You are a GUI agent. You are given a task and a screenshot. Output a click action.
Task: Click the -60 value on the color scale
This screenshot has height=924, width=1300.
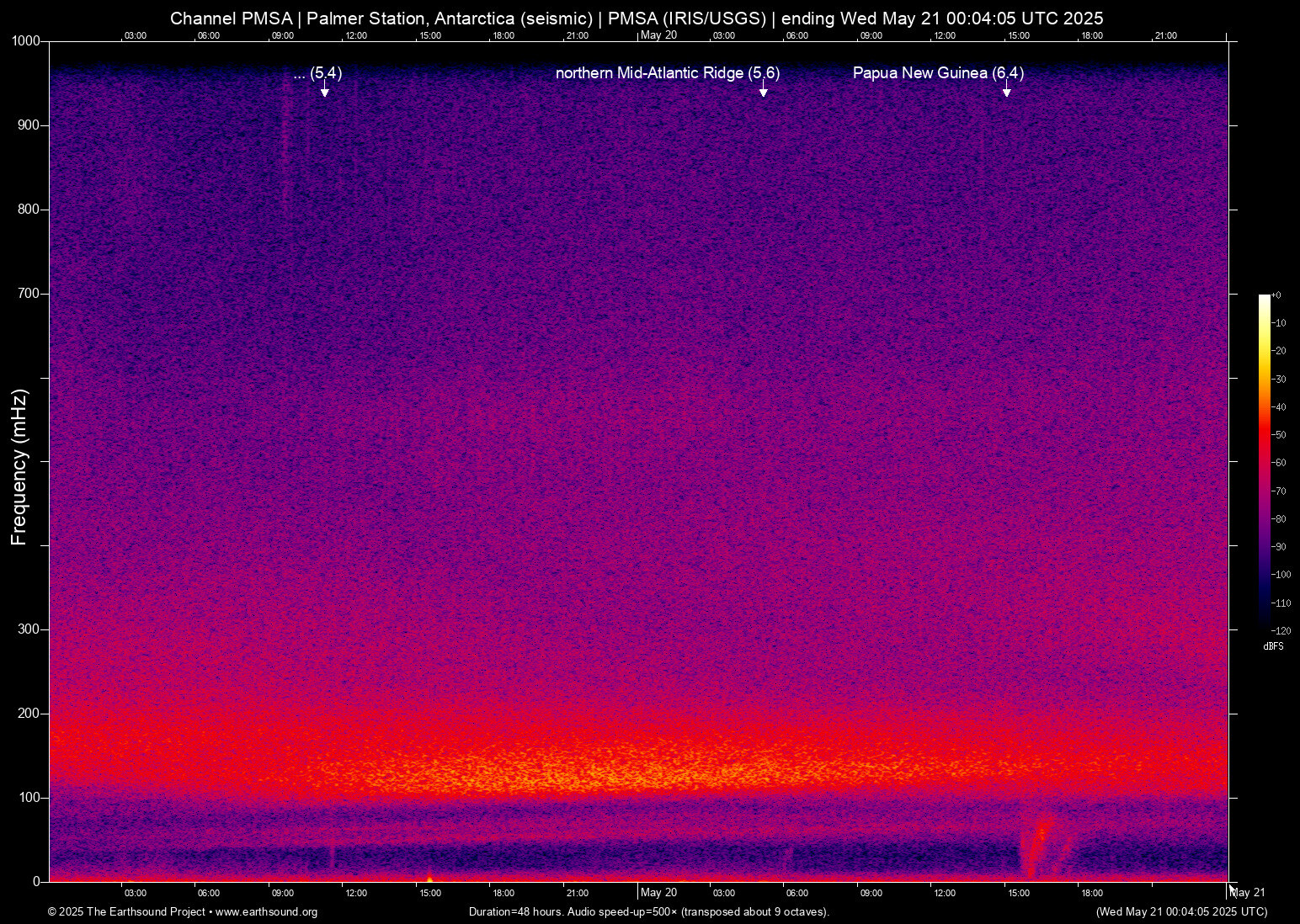click(1279, 463)
